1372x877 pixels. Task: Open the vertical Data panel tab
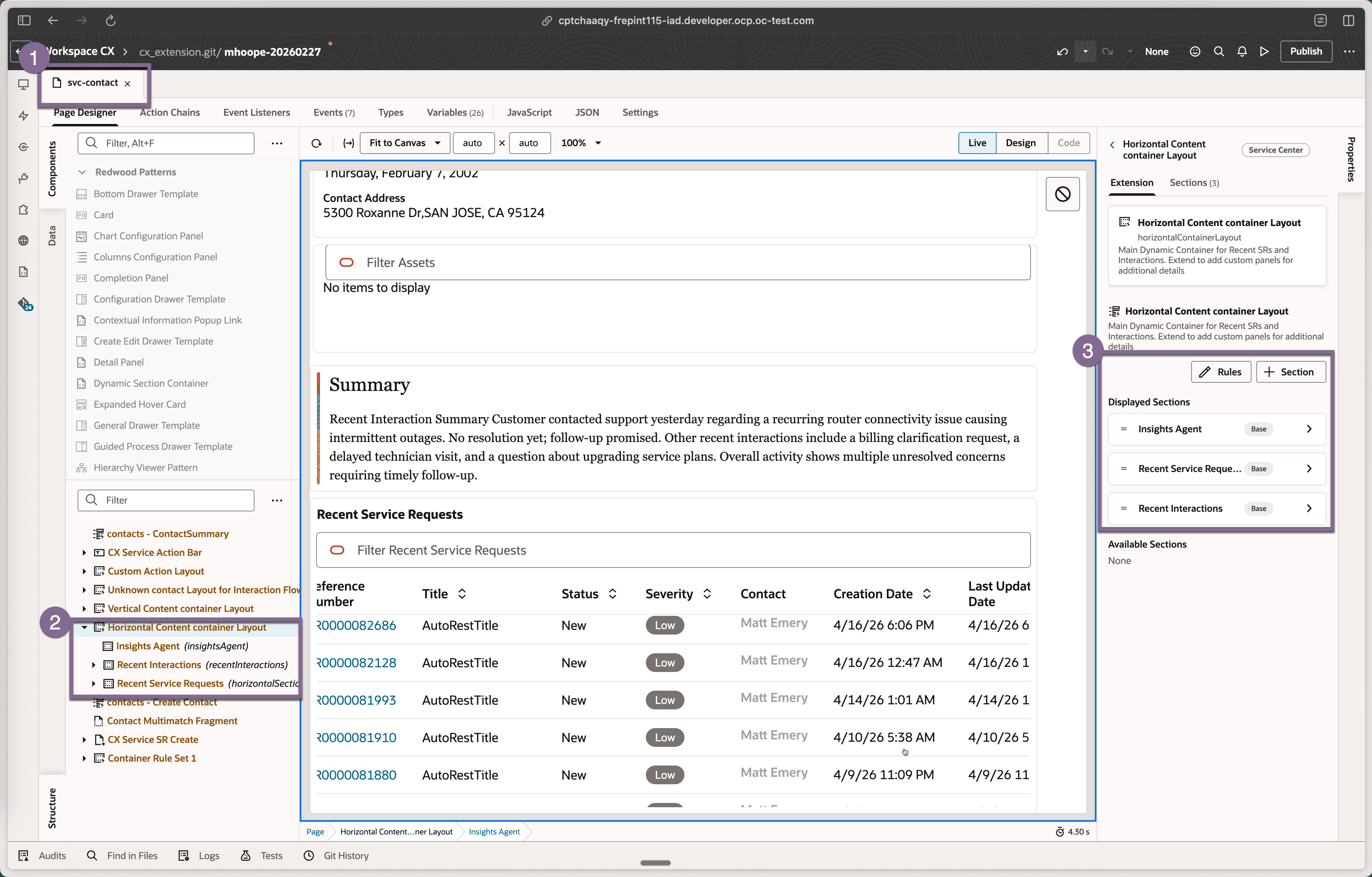[52, 235]
